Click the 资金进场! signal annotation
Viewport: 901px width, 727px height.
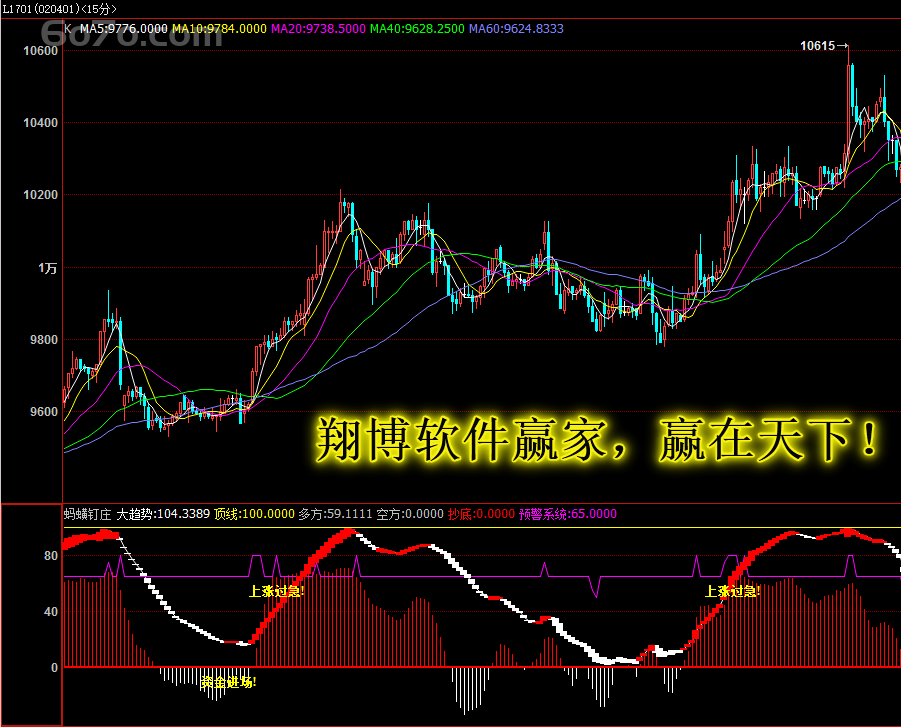point(228,682)
